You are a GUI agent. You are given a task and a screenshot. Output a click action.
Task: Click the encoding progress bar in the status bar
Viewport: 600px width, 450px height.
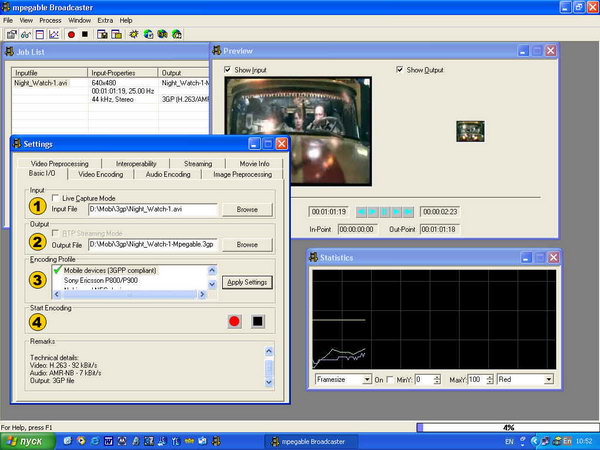tap(508, 427)
